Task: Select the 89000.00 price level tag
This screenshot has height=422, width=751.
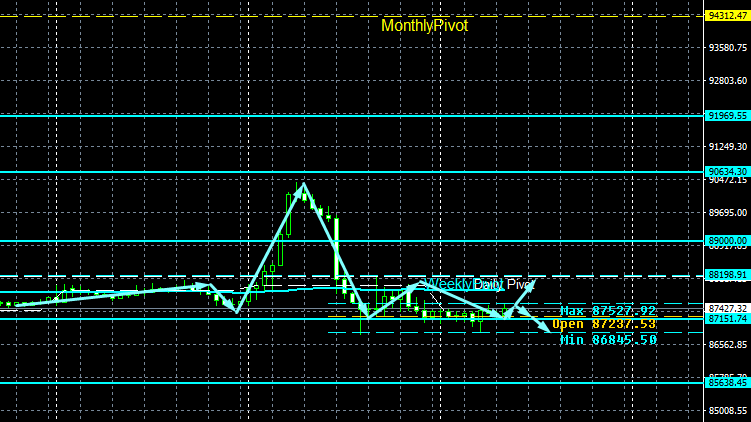Action: click(728, 241)
